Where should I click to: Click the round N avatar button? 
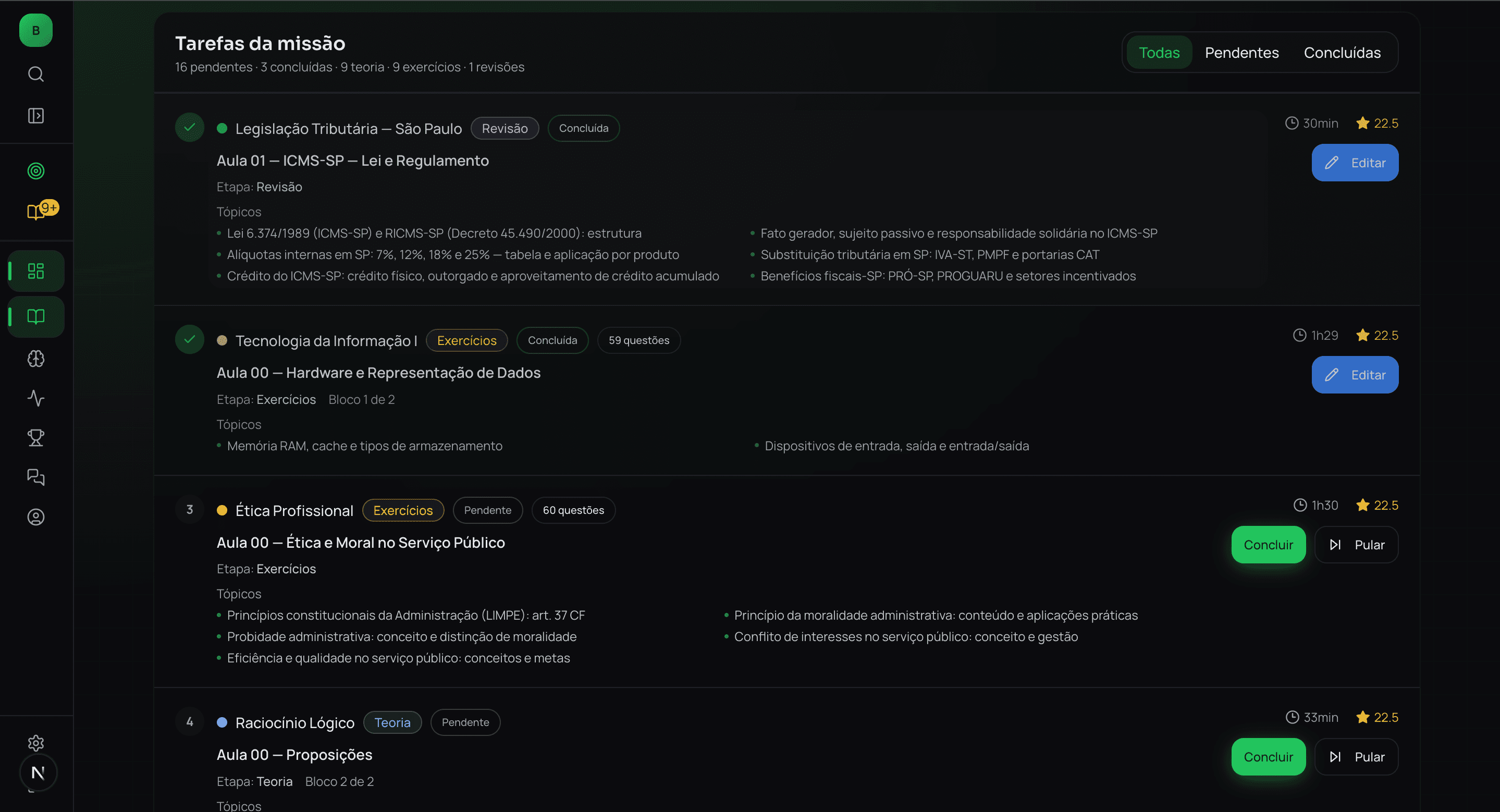tap(39, 773)
